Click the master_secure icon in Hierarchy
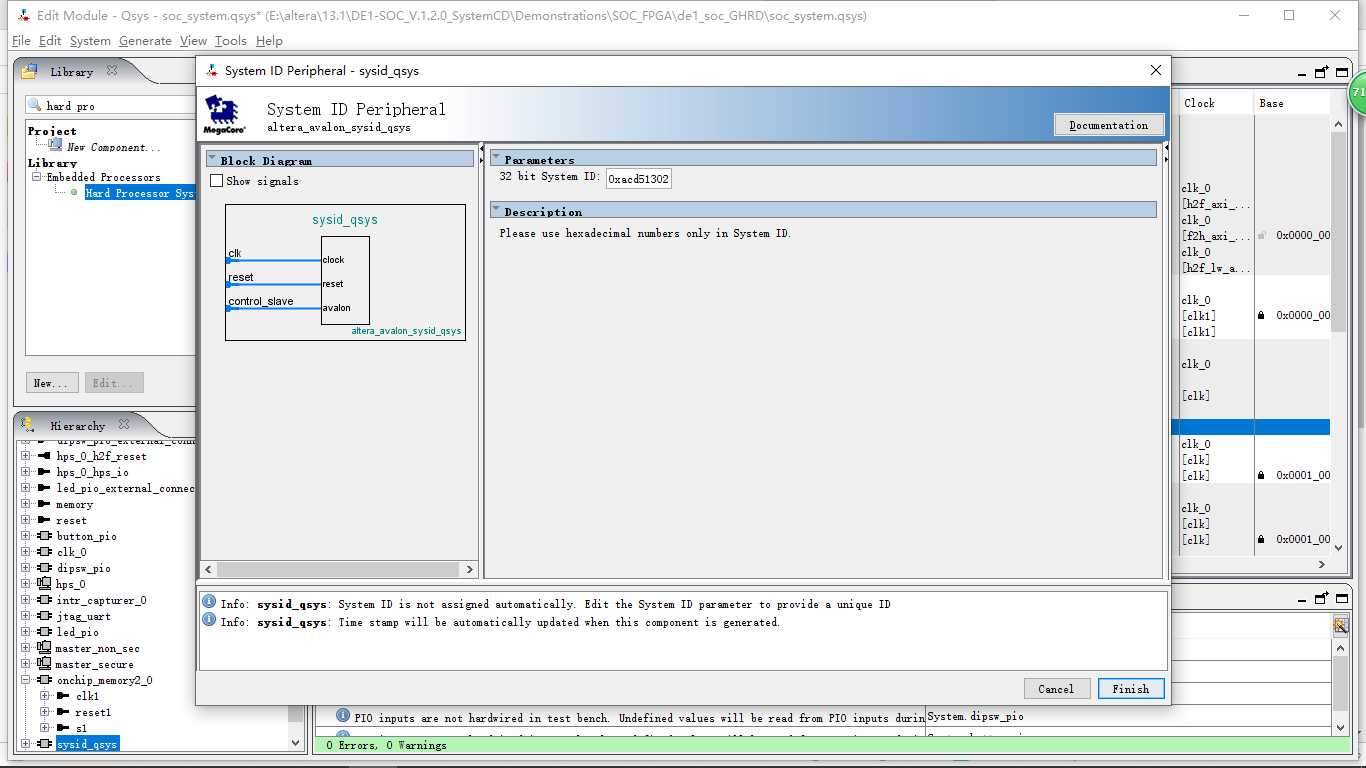The width and height of the screenshot is (1366, 768). [44, 664]
